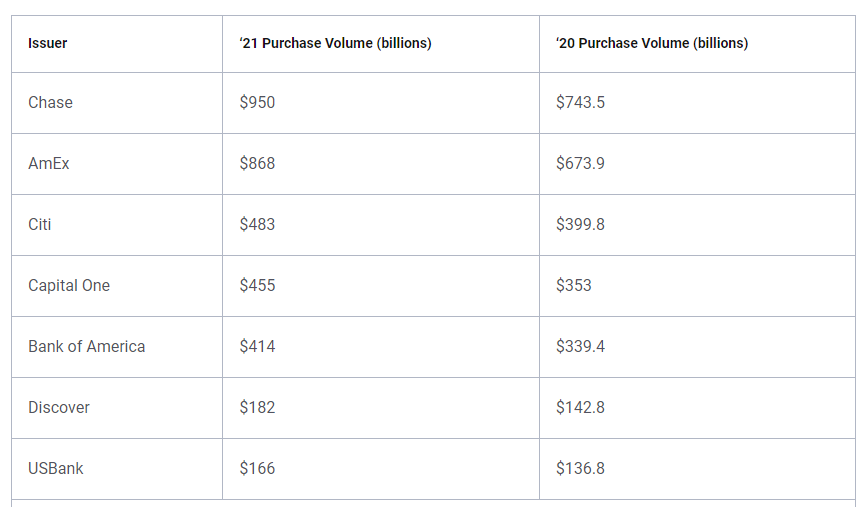The height and width of the screenshot is (507, 868).
Task: Click the Chase issuer cell
Action: coord(50,102)
